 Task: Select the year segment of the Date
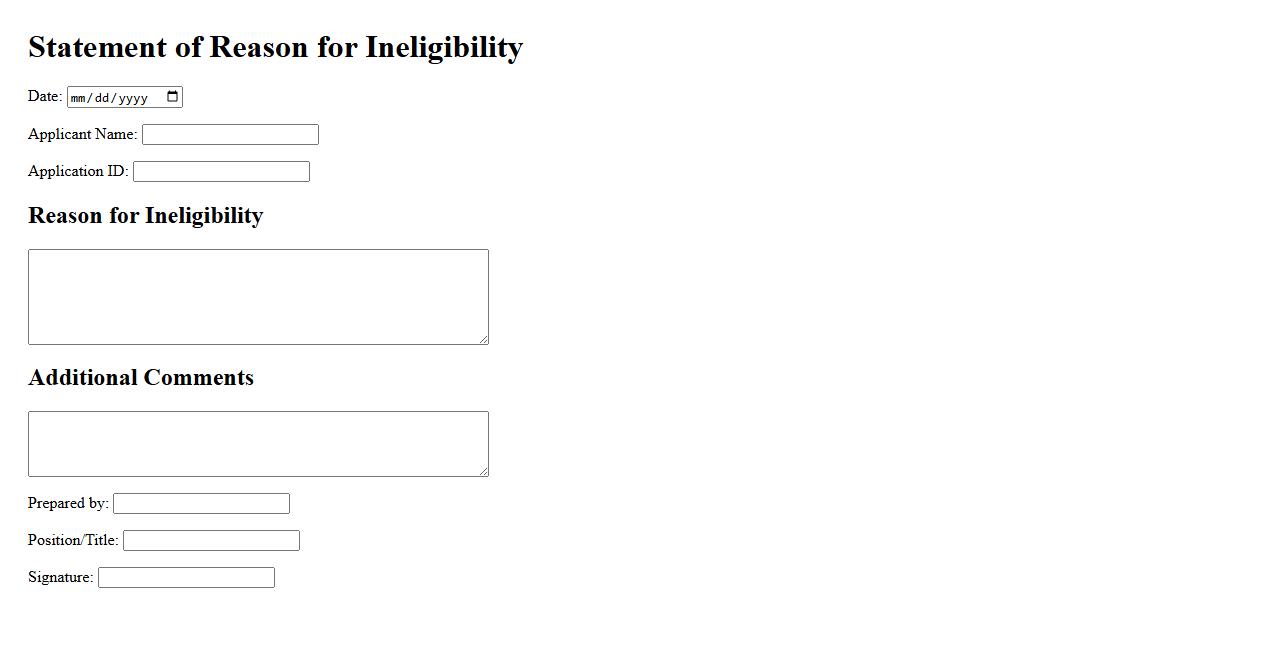coord(132,98)
